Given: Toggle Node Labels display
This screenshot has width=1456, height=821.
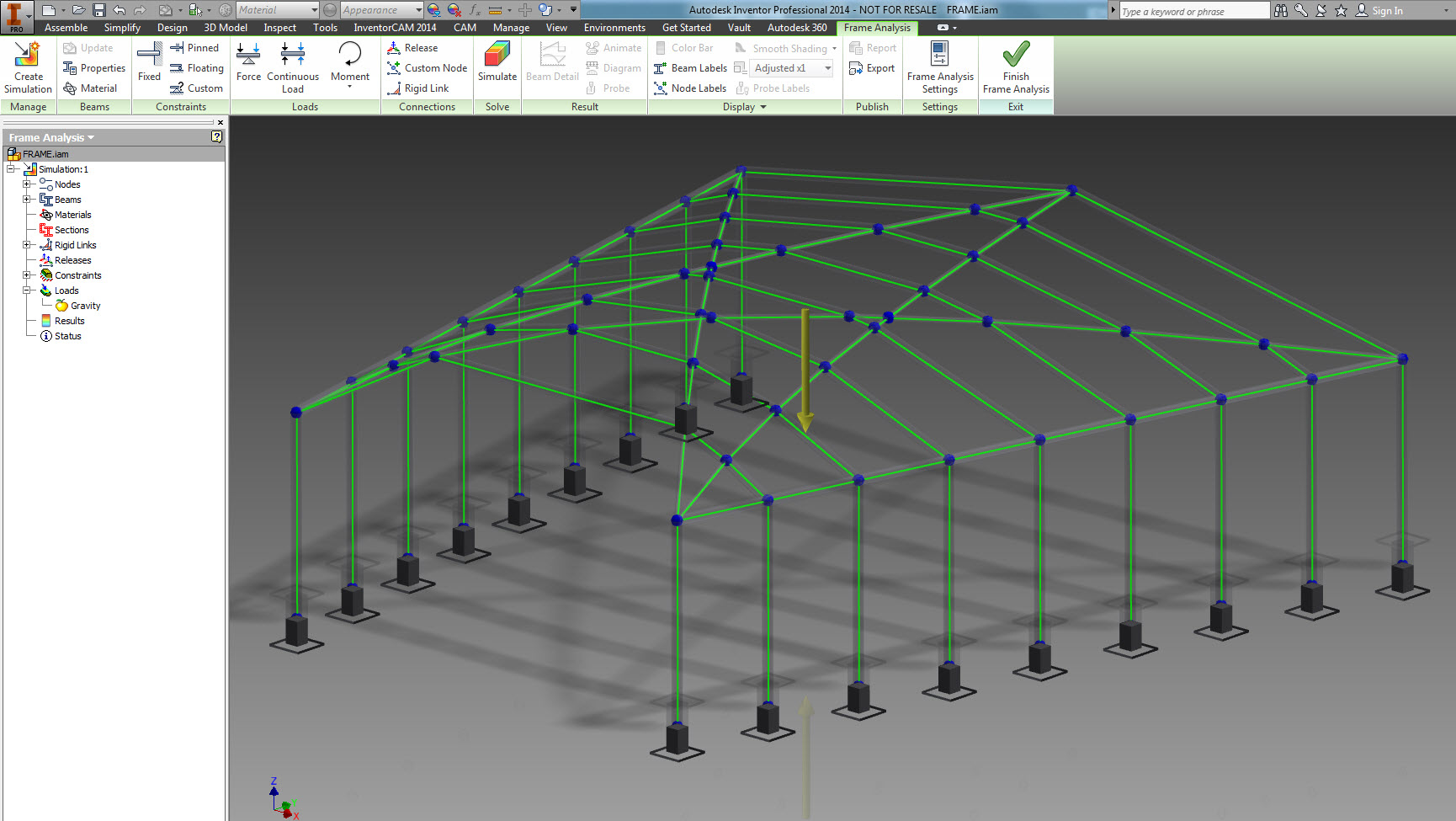Looking at the screenshot, I should click(x=690, y=88).
